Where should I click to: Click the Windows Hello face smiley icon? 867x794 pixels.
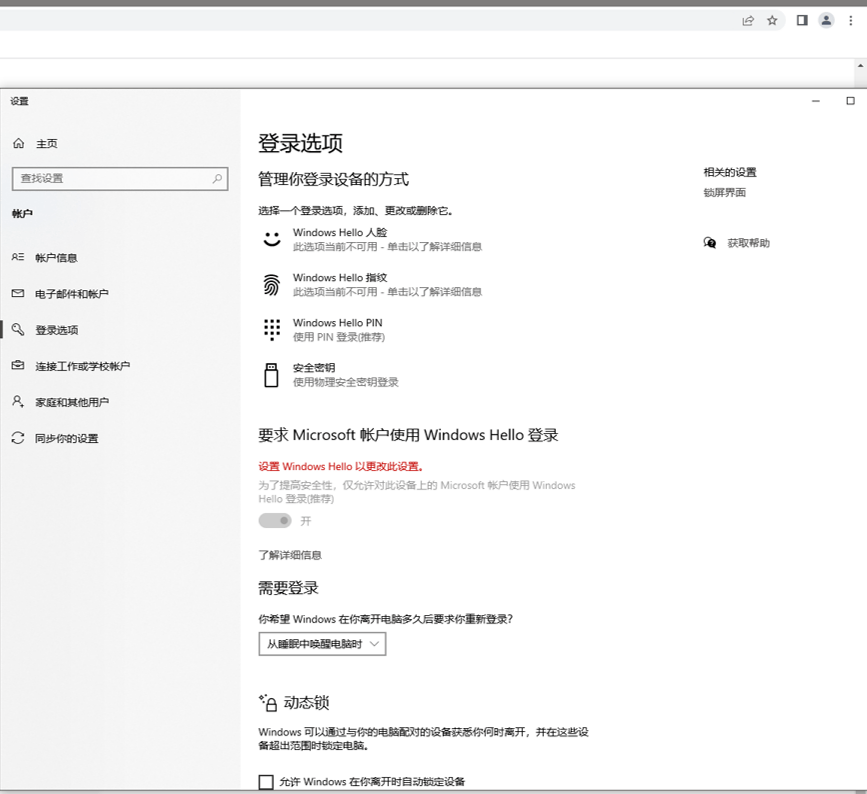[271, 239]
